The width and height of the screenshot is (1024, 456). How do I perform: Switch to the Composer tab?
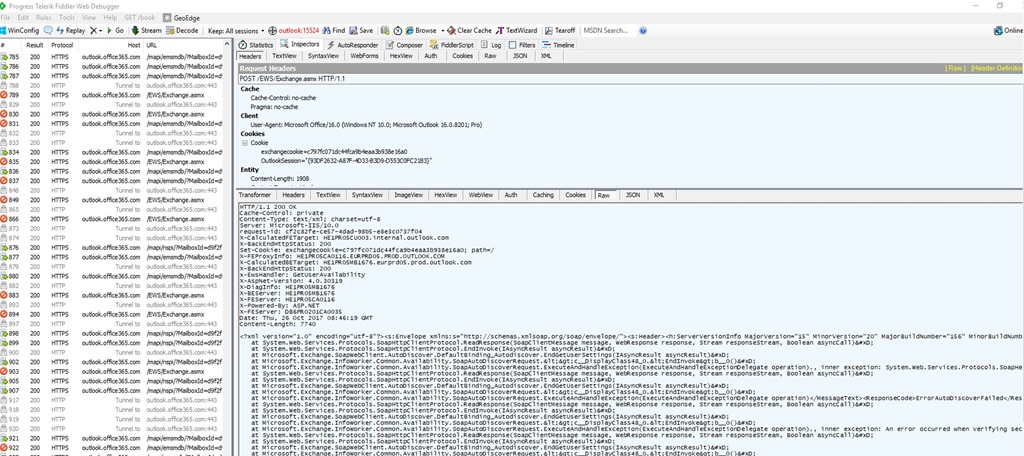404,45
